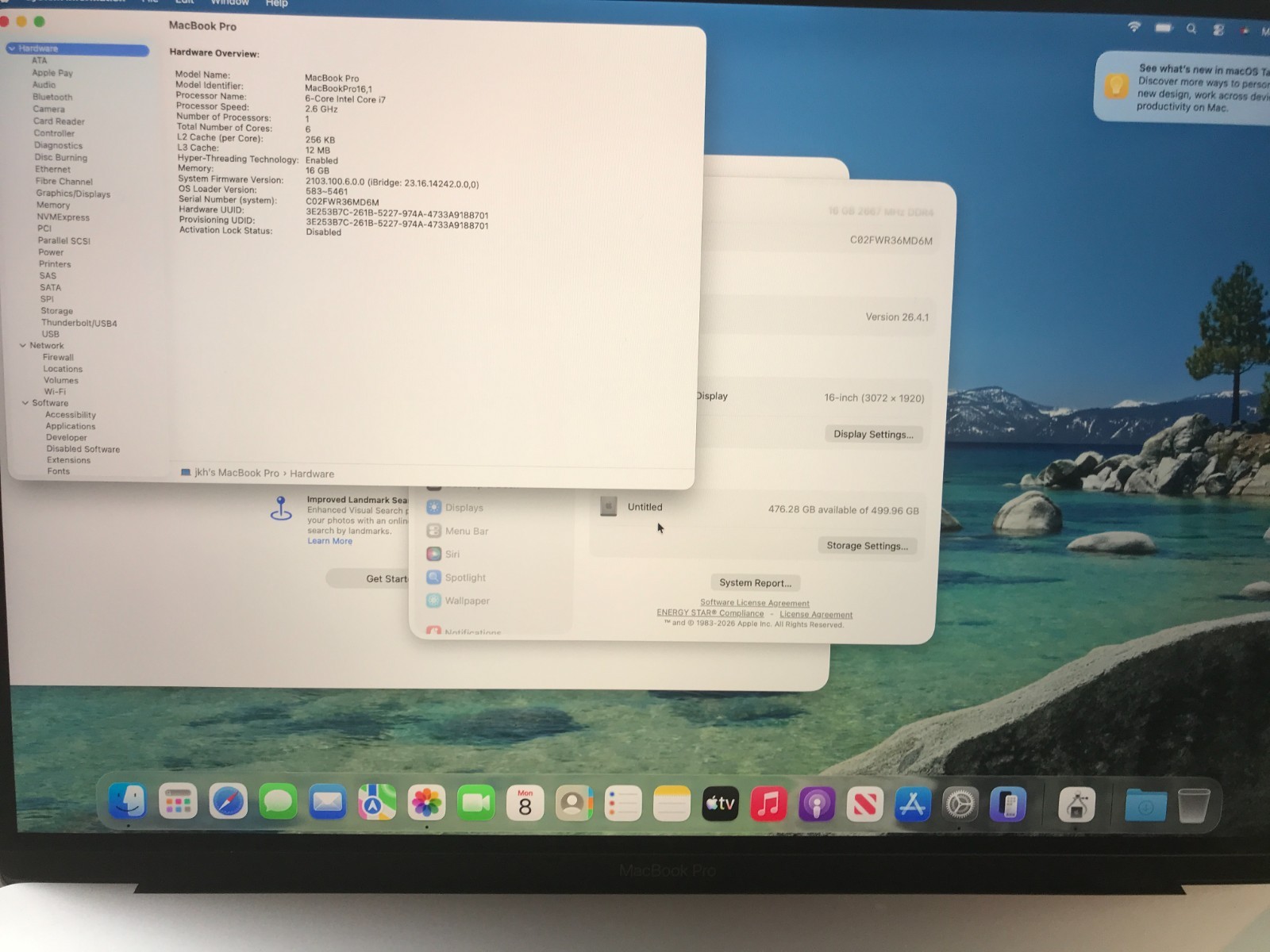Click Learn More under Landmark Search
The image size is (1270, 952).
(x=329, y=541)
